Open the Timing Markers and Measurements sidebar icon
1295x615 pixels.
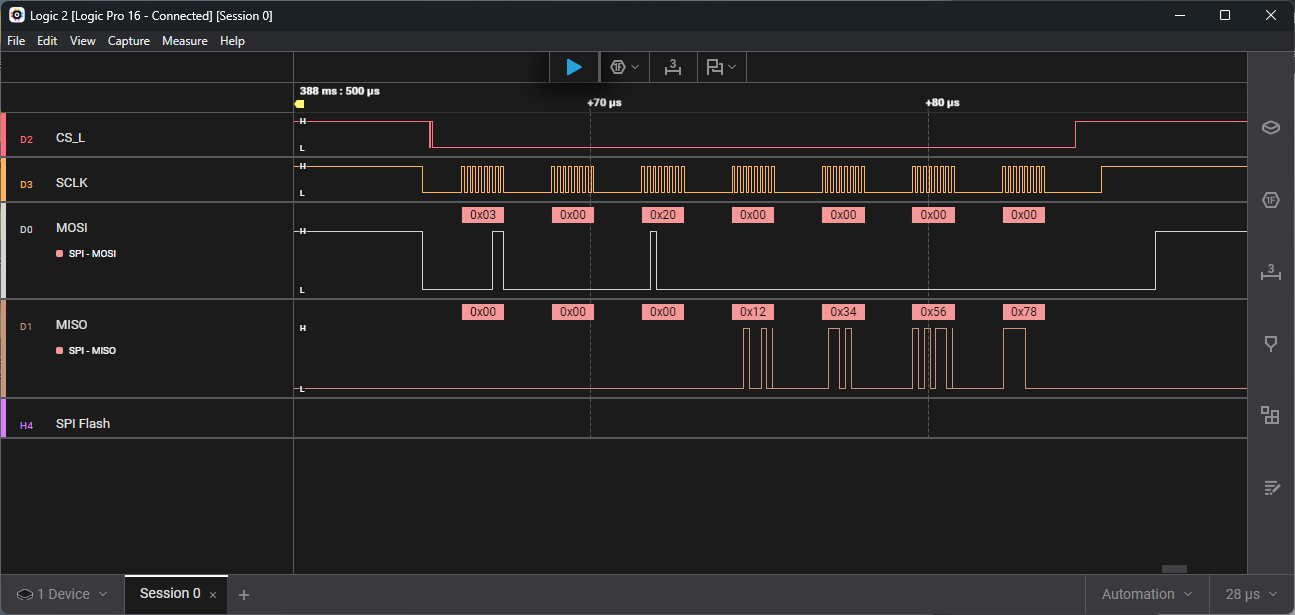1271,271
